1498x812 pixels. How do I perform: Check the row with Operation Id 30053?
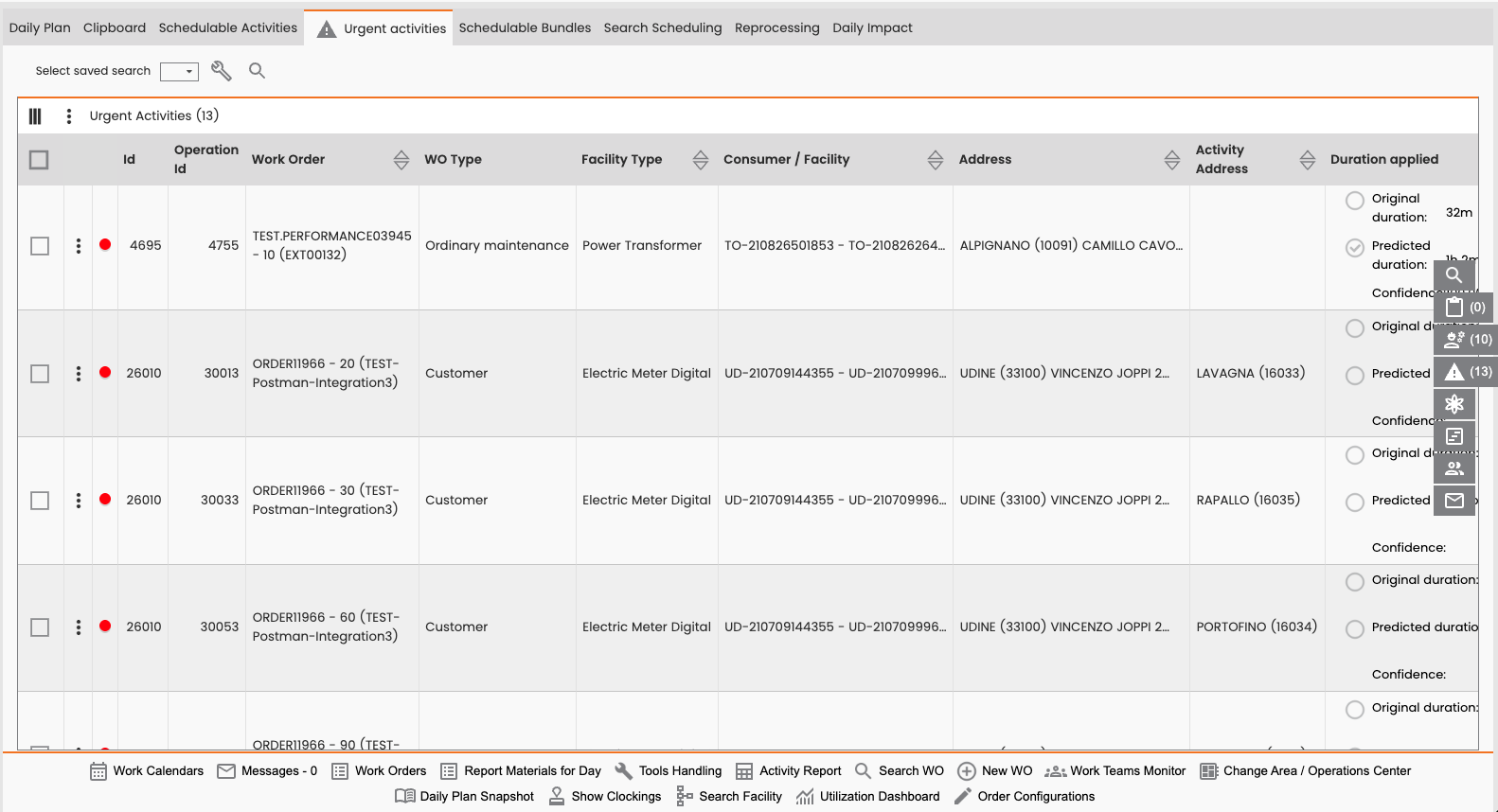[40, 627]
